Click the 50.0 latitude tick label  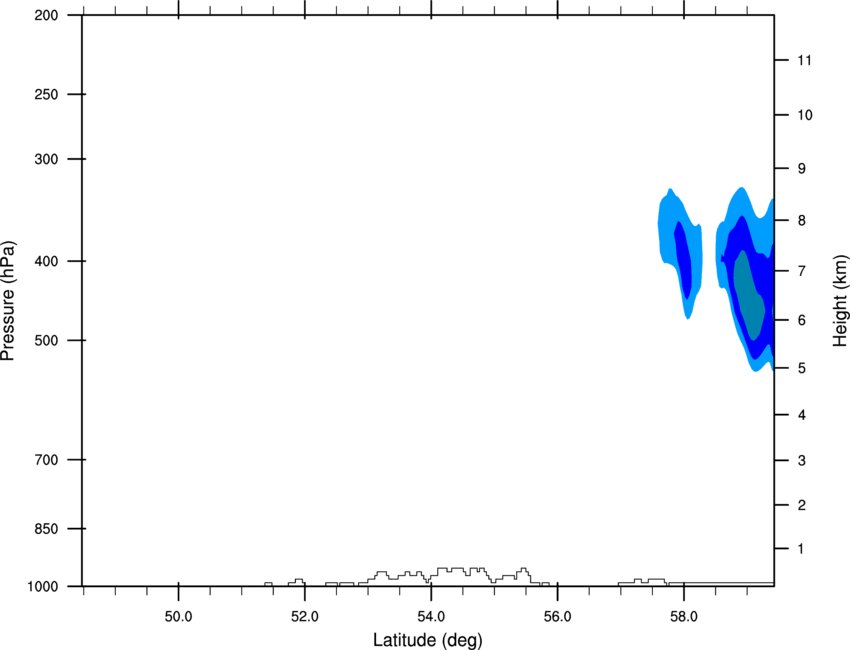(x=178, y=617)
